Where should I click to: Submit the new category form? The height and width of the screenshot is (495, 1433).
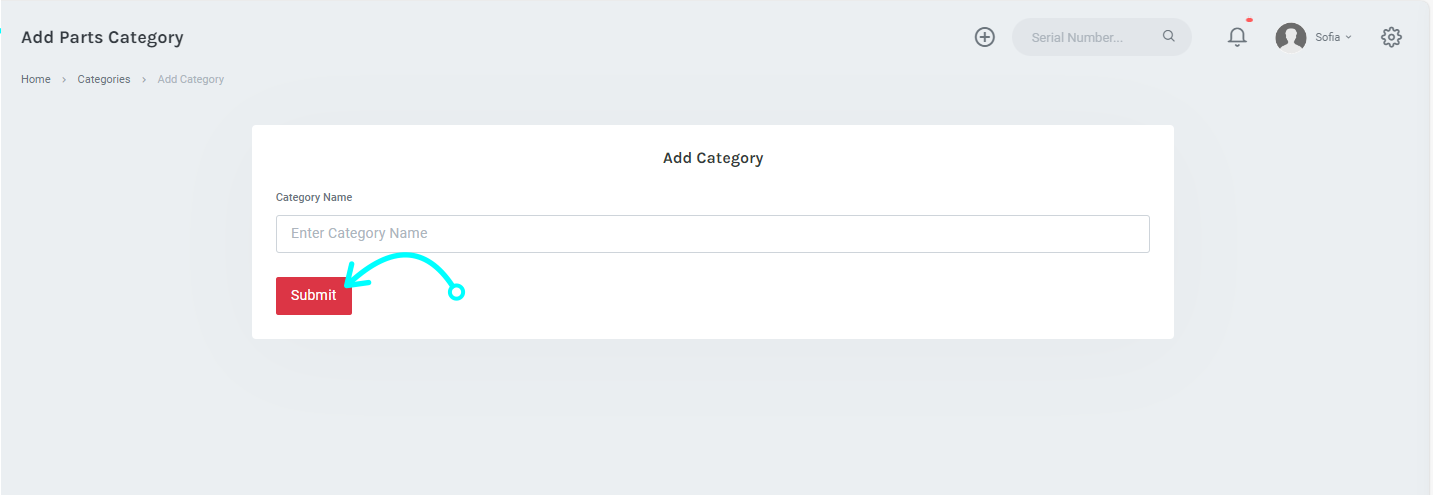click(x=314, y=296)
